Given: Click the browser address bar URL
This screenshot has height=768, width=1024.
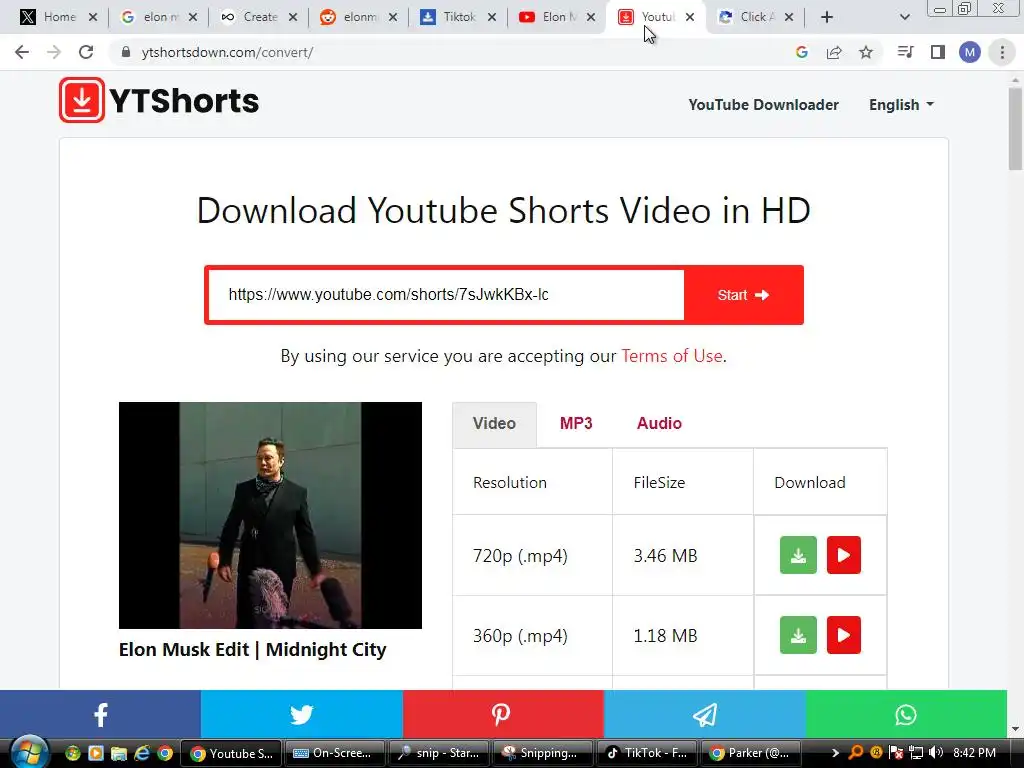Looking at the screenshot, I should click(x=227, y=52).
